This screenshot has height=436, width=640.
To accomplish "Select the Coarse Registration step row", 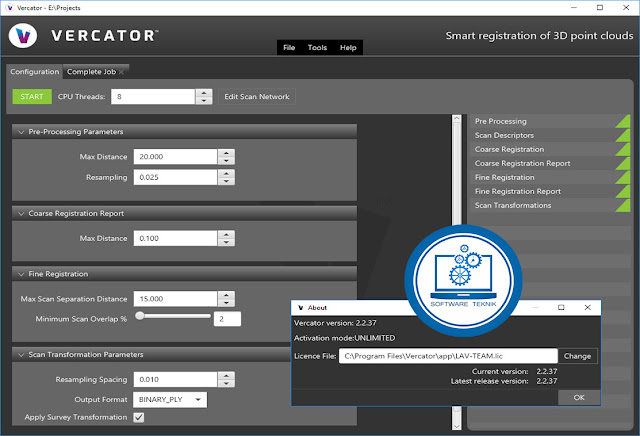I will (549, 149).
